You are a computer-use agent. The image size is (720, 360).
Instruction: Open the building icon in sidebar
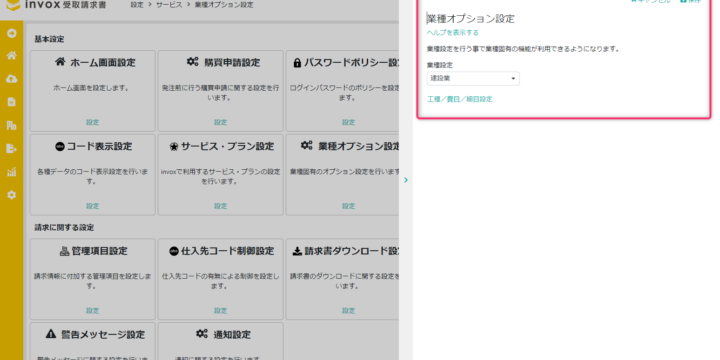[11, 125]
